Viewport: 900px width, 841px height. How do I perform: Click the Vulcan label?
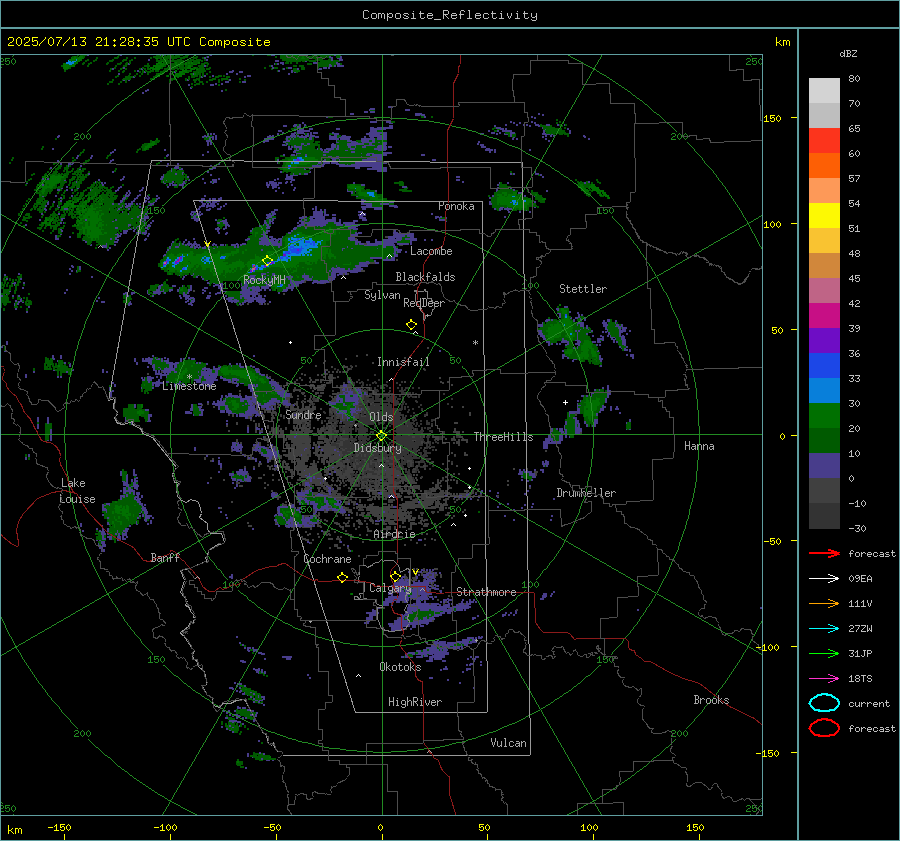pyautogui.click(x=508, y=743)
